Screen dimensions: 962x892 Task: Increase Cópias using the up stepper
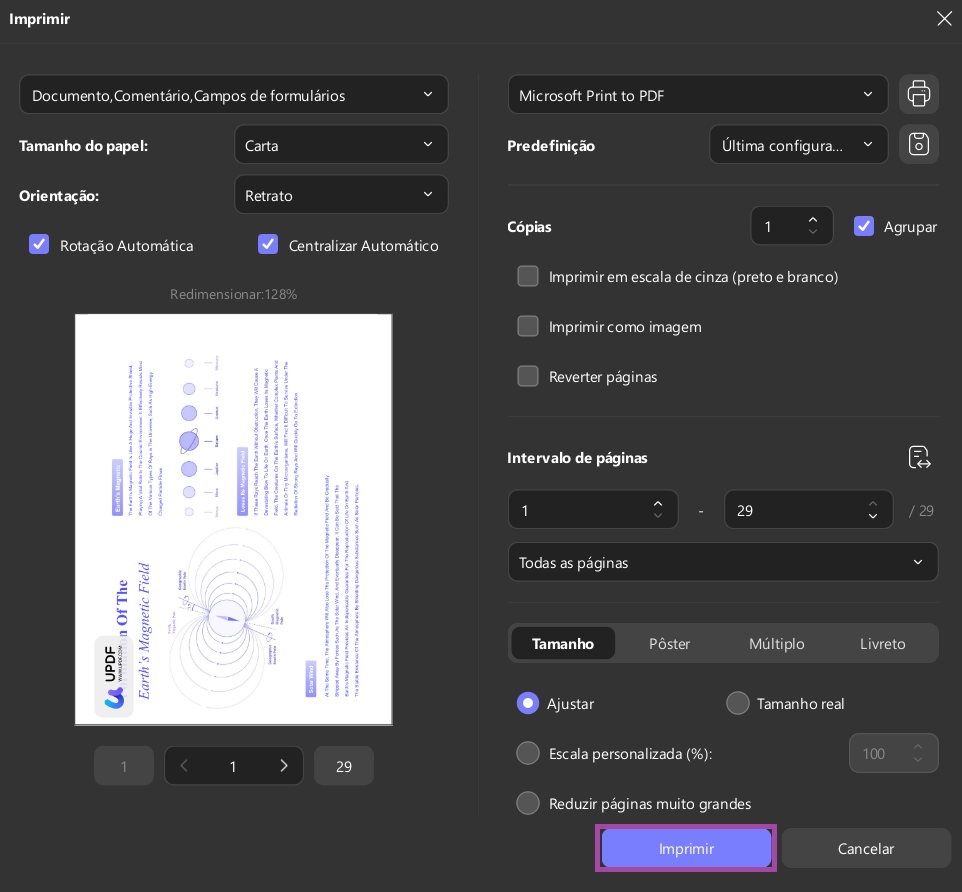[x=813, y=219]
